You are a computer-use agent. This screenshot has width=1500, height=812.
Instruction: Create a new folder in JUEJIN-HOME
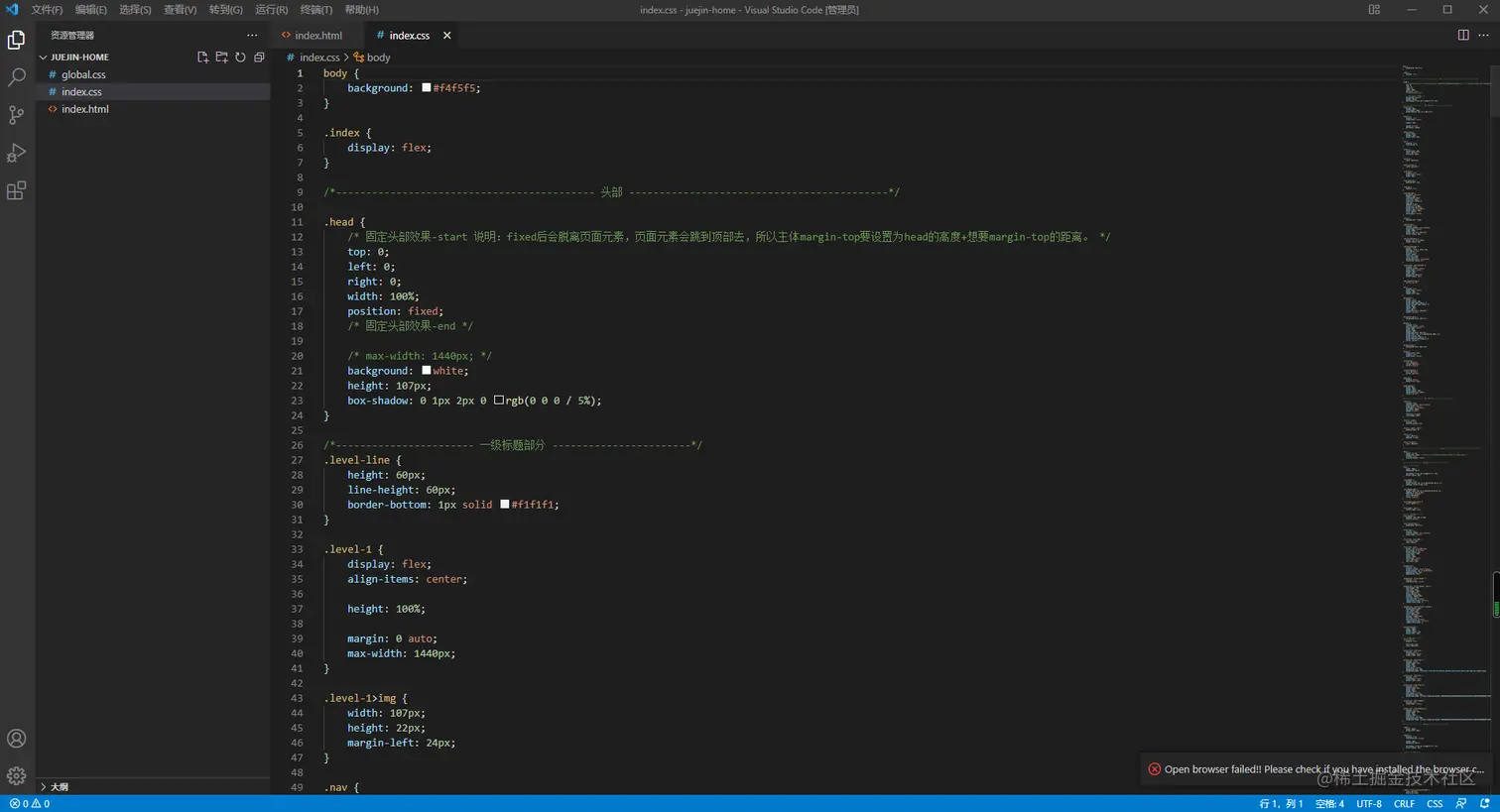(x=221, y=58)
